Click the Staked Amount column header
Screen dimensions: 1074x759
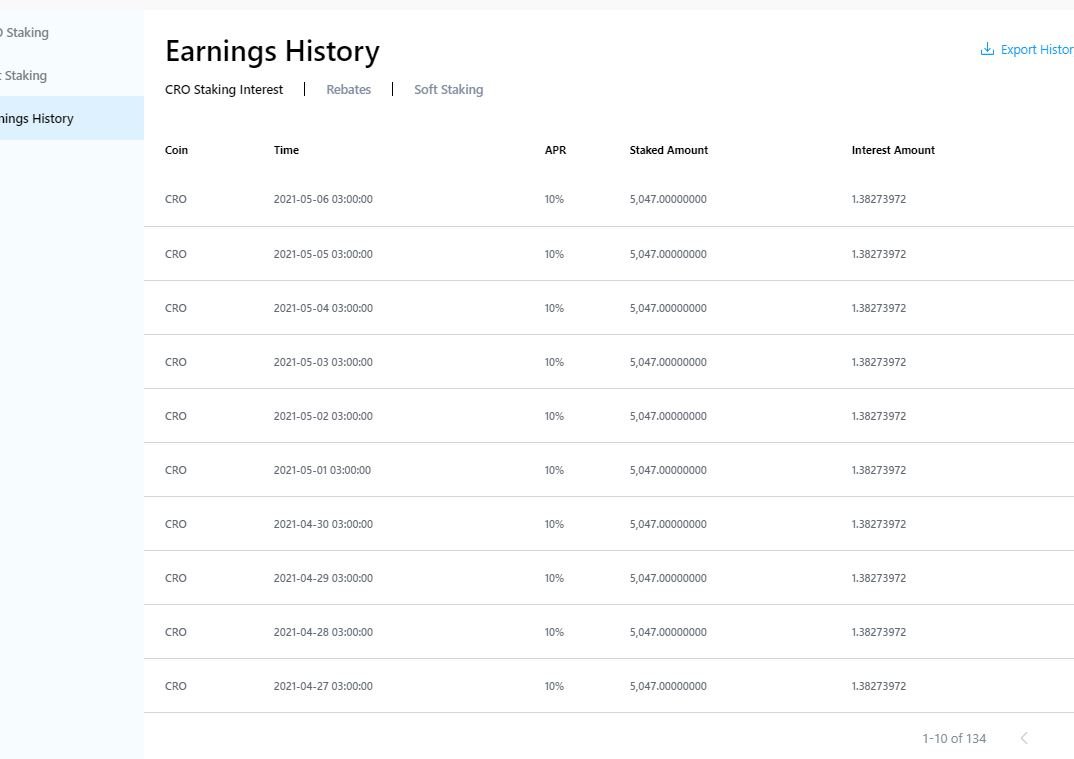(x=669, y=150)
